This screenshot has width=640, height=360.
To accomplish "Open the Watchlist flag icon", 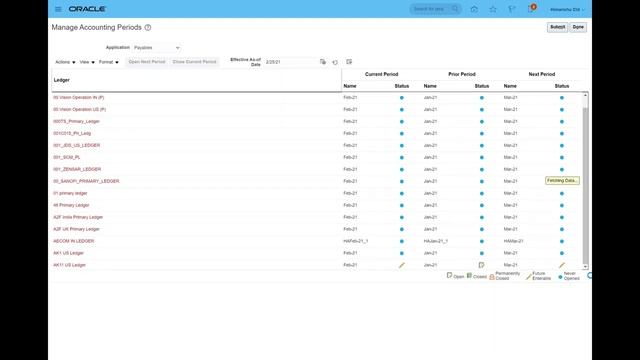I will (x=511, y=9).
